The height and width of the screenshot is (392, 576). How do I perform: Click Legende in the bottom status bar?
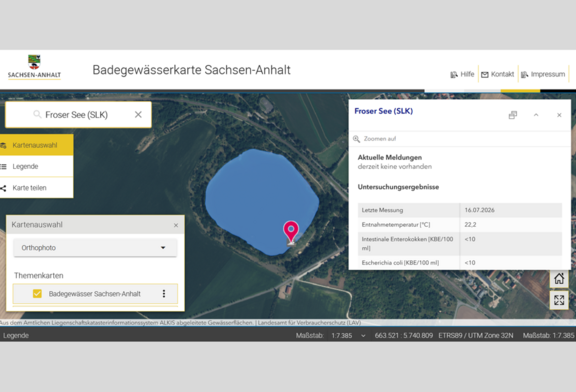[16, 335]
